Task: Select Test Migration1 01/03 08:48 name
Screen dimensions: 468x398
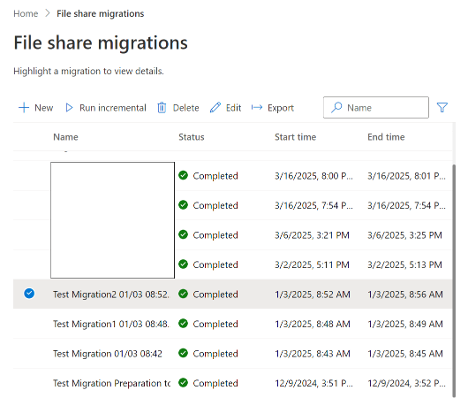Action: click(x=111, y=324)
